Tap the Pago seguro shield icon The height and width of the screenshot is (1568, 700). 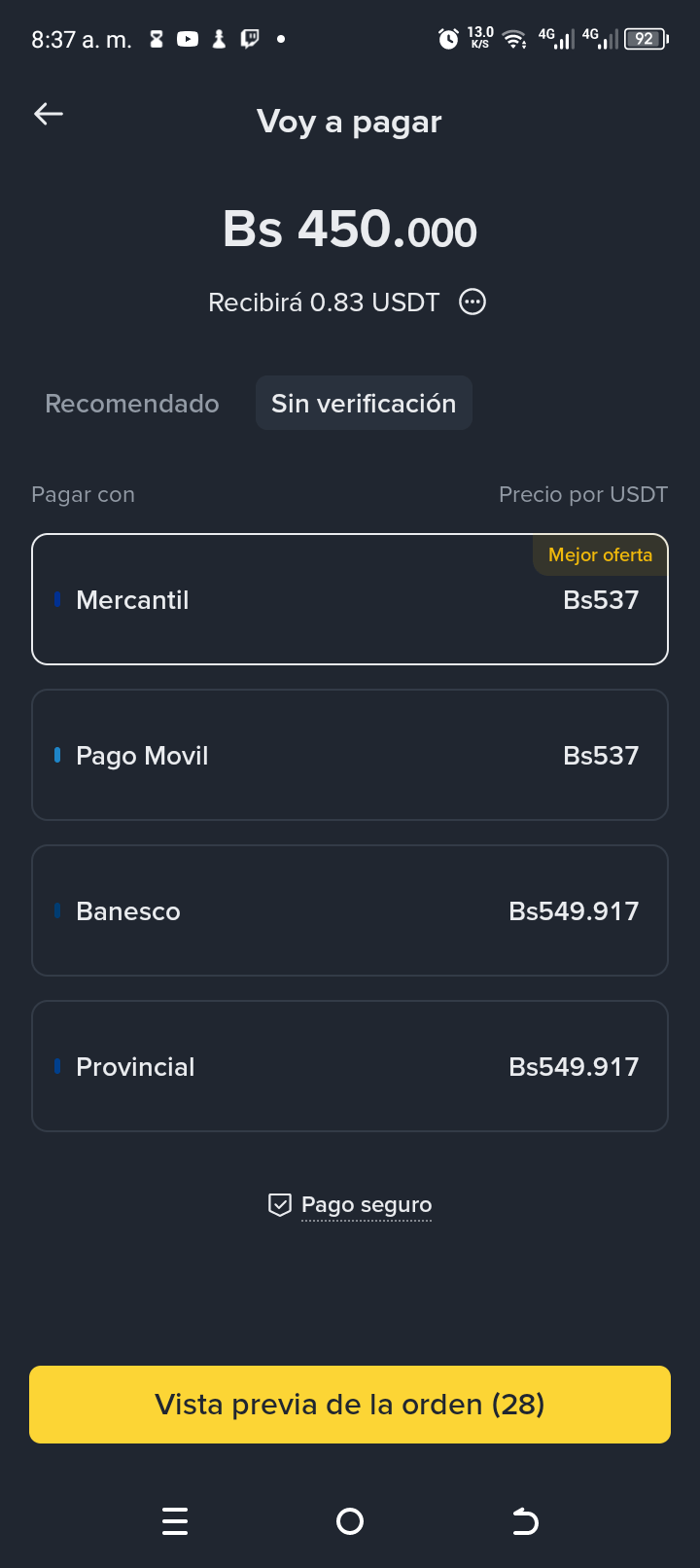(280, 1205)
